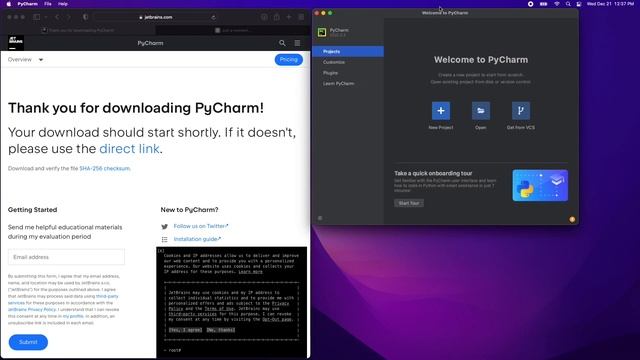Click the Submit button
Screen dimensions: 640x360
pyautogui.click(x=28, y=342)
